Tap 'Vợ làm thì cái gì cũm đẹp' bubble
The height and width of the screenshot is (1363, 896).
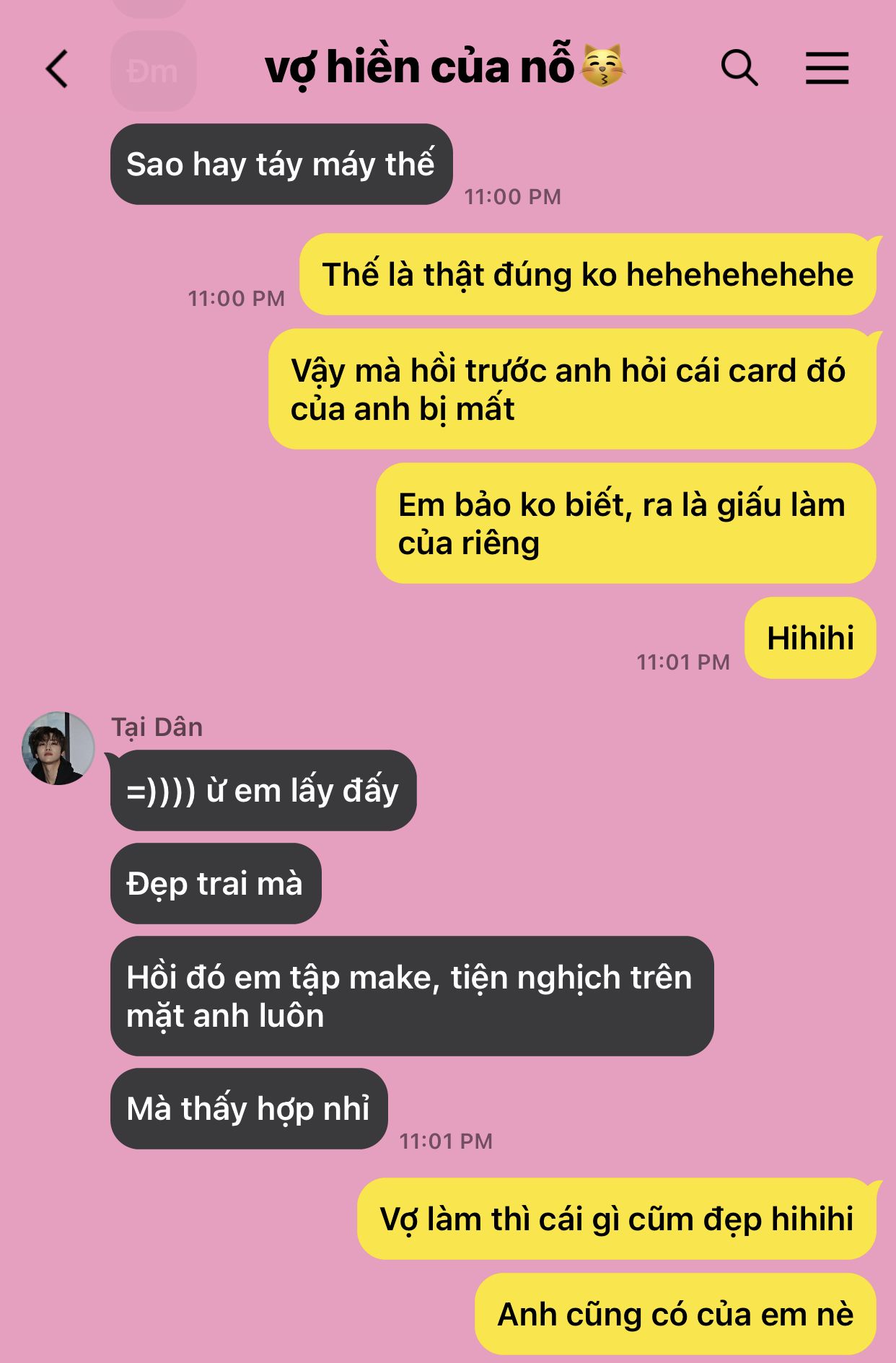click(617, 1219)
